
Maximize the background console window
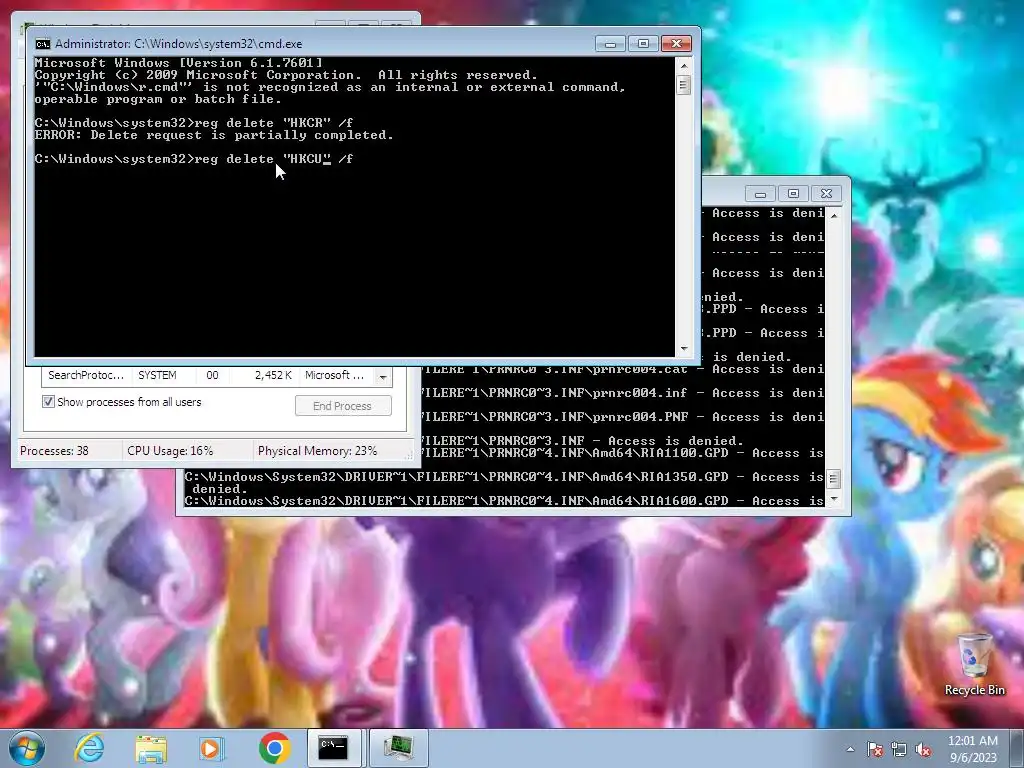click(x=793, y=194)
